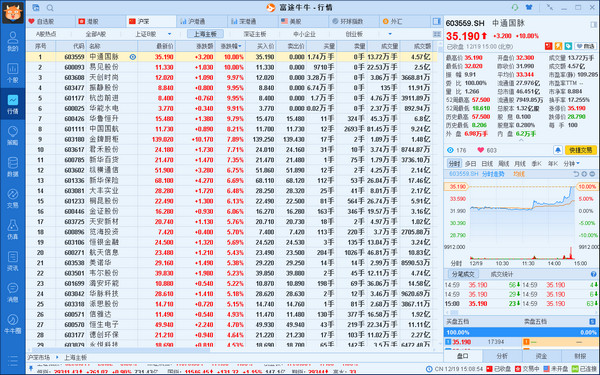The image size is (600, 375).
Task: Click the buy/sell ratio bar showing 100.00%
Action: 521,332
